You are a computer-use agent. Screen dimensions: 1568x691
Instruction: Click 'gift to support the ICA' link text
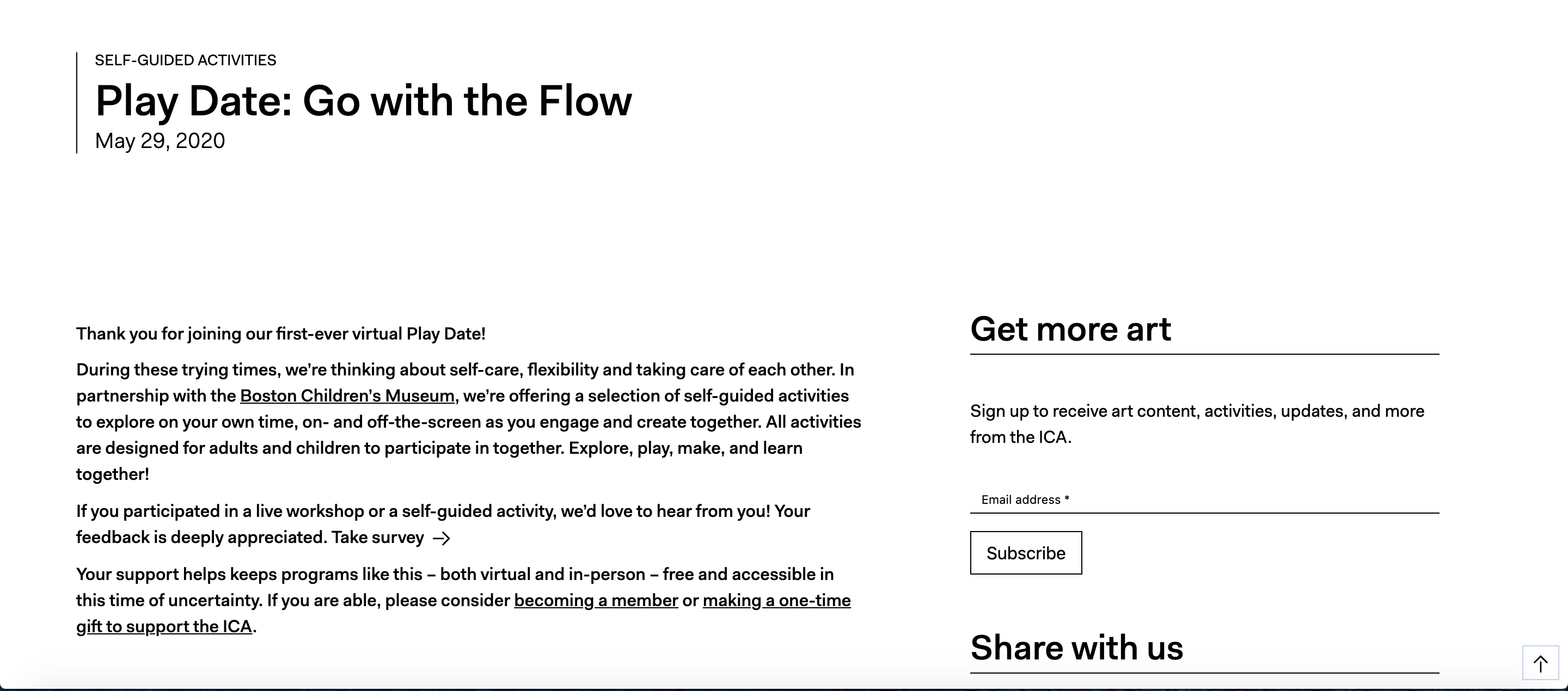tap(164, 627)
